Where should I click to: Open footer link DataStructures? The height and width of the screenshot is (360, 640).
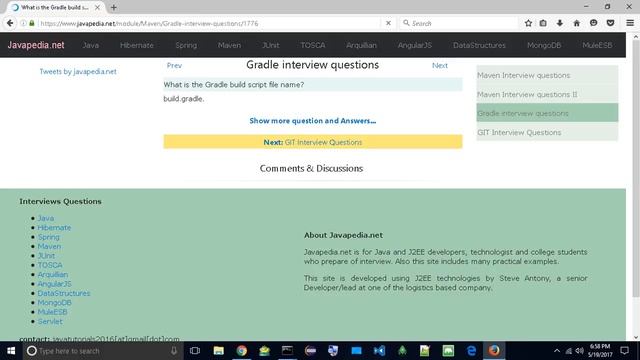pos(64,293)
